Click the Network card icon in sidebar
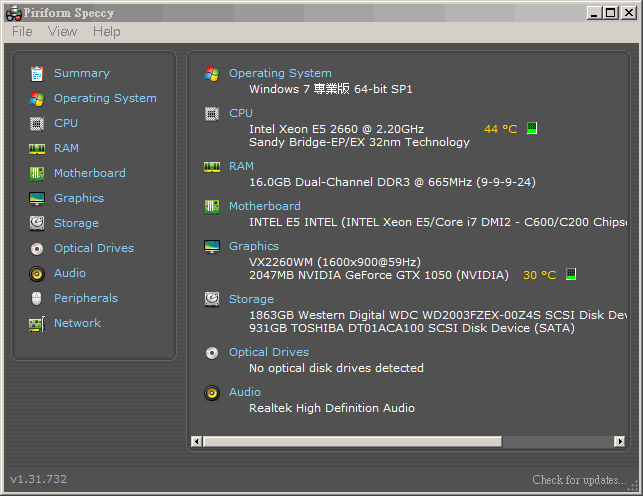 37,324
